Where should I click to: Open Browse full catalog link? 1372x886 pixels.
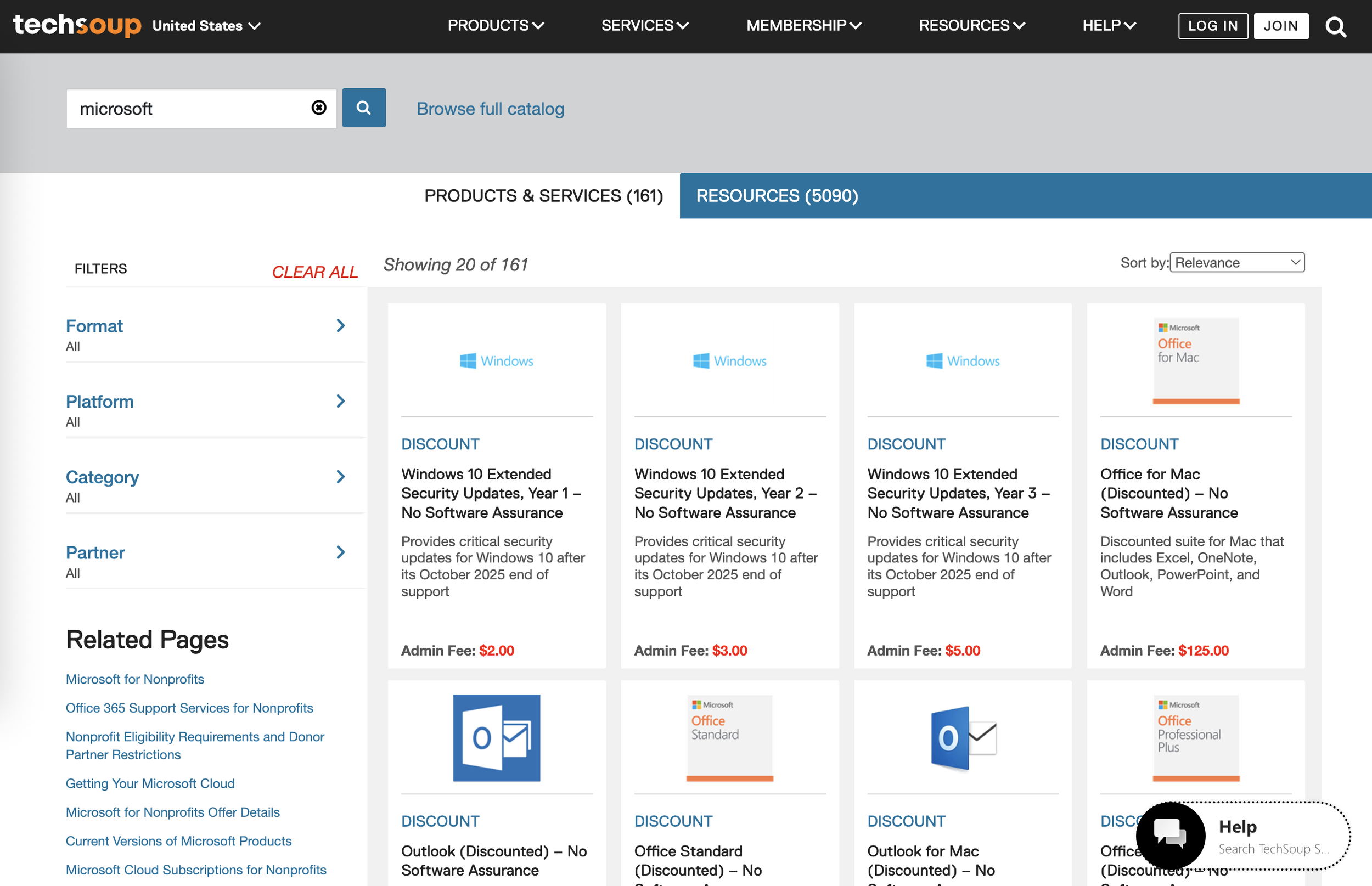[490, 109]
